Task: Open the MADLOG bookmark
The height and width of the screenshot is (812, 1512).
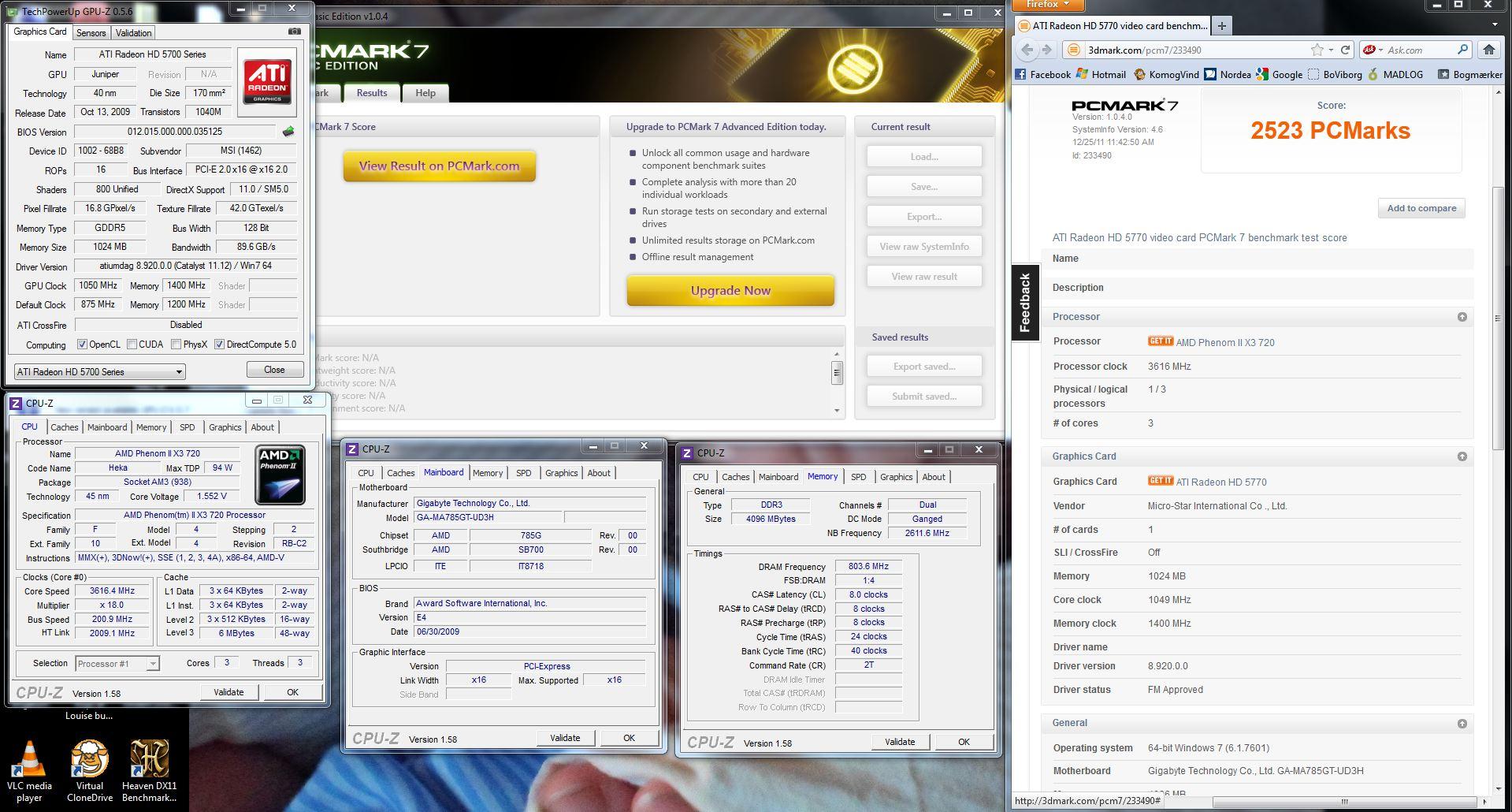Action: click(x=1395, y=74)
